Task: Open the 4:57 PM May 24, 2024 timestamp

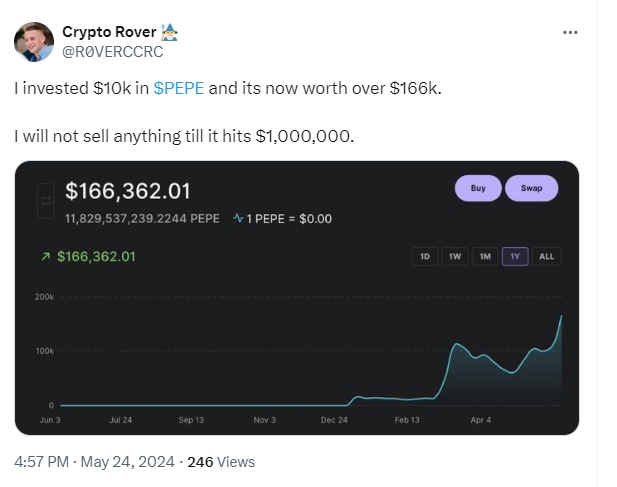Action: [x=94, y=462]
